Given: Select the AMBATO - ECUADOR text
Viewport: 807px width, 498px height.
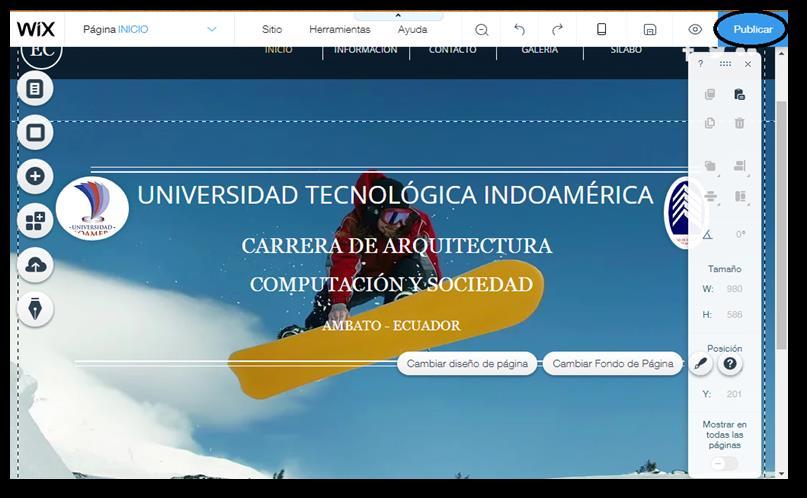Looking at the screenshot, I should click(x=391, y=326).
